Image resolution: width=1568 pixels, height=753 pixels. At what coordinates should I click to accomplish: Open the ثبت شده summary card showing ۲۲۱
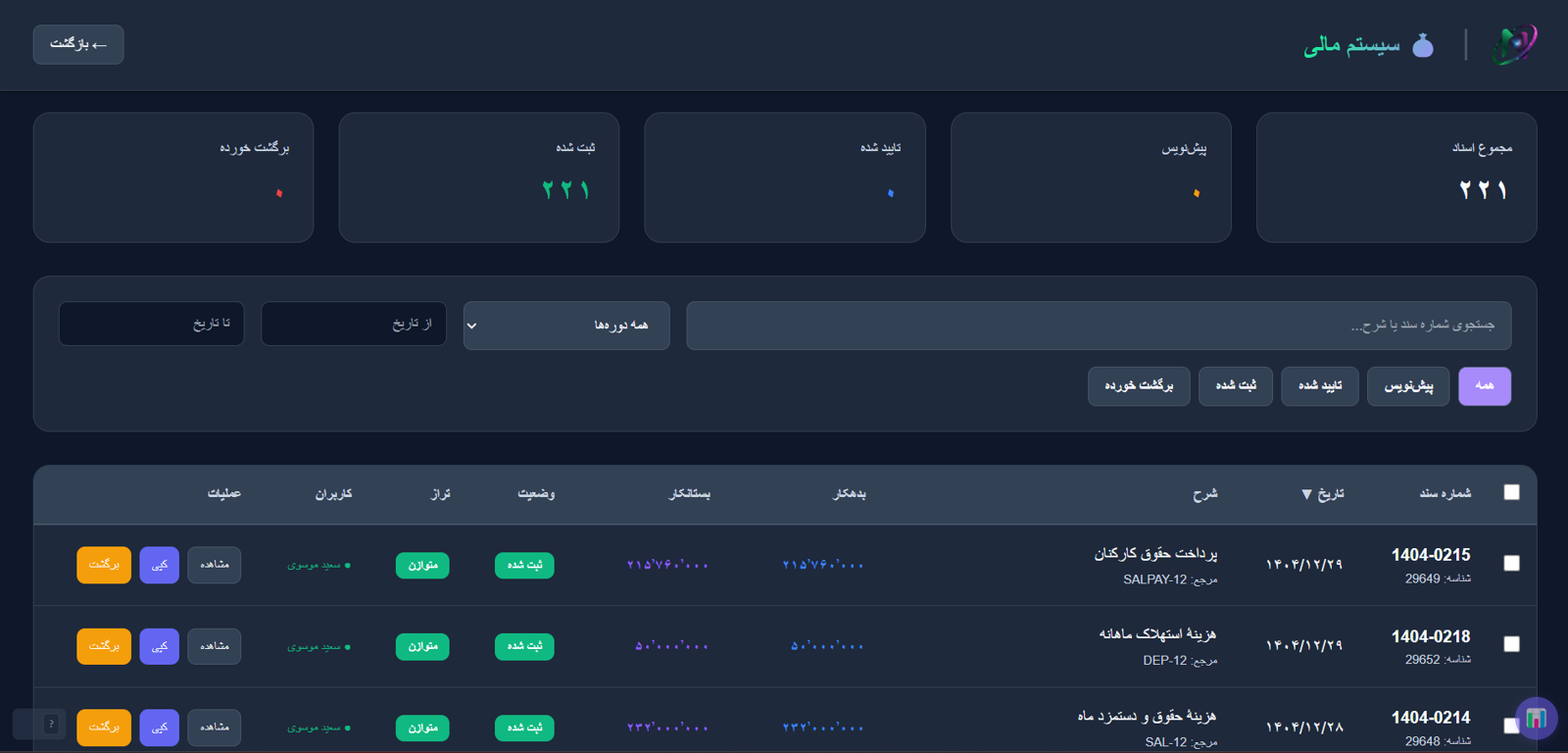click(x=479, y=177)
